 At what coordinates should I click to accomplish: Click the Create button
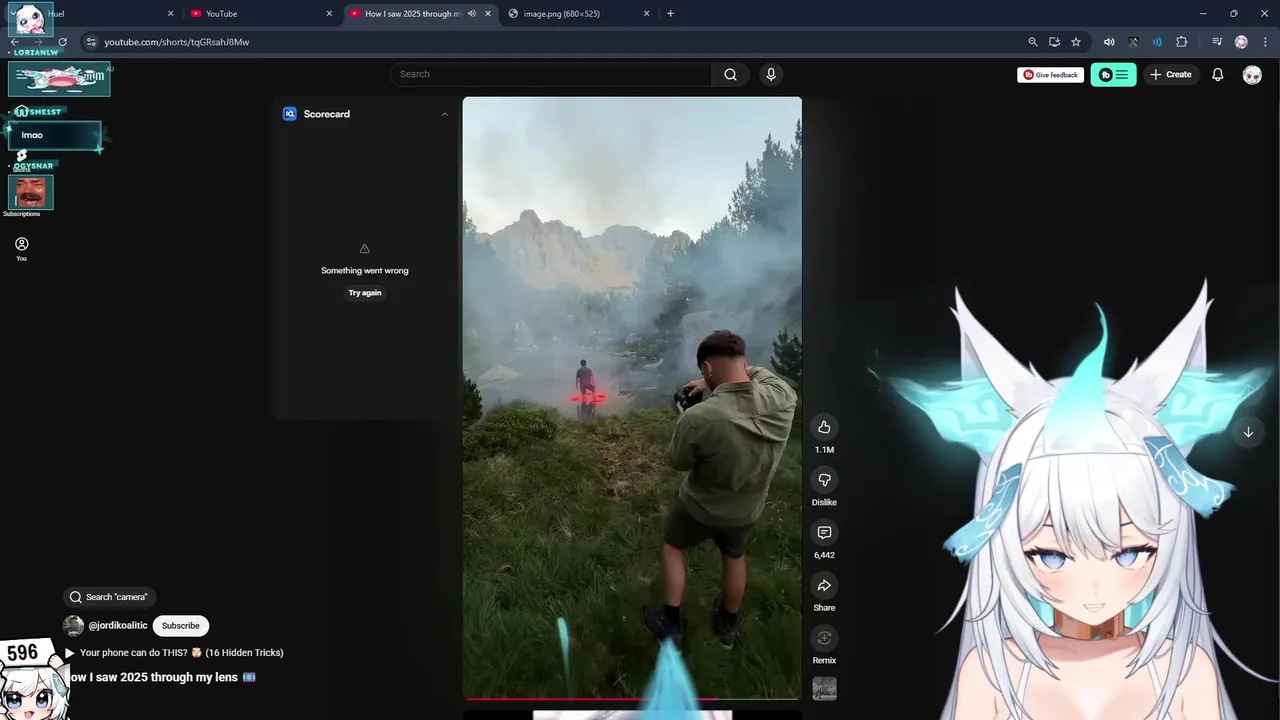click(x=1171, y=74)
